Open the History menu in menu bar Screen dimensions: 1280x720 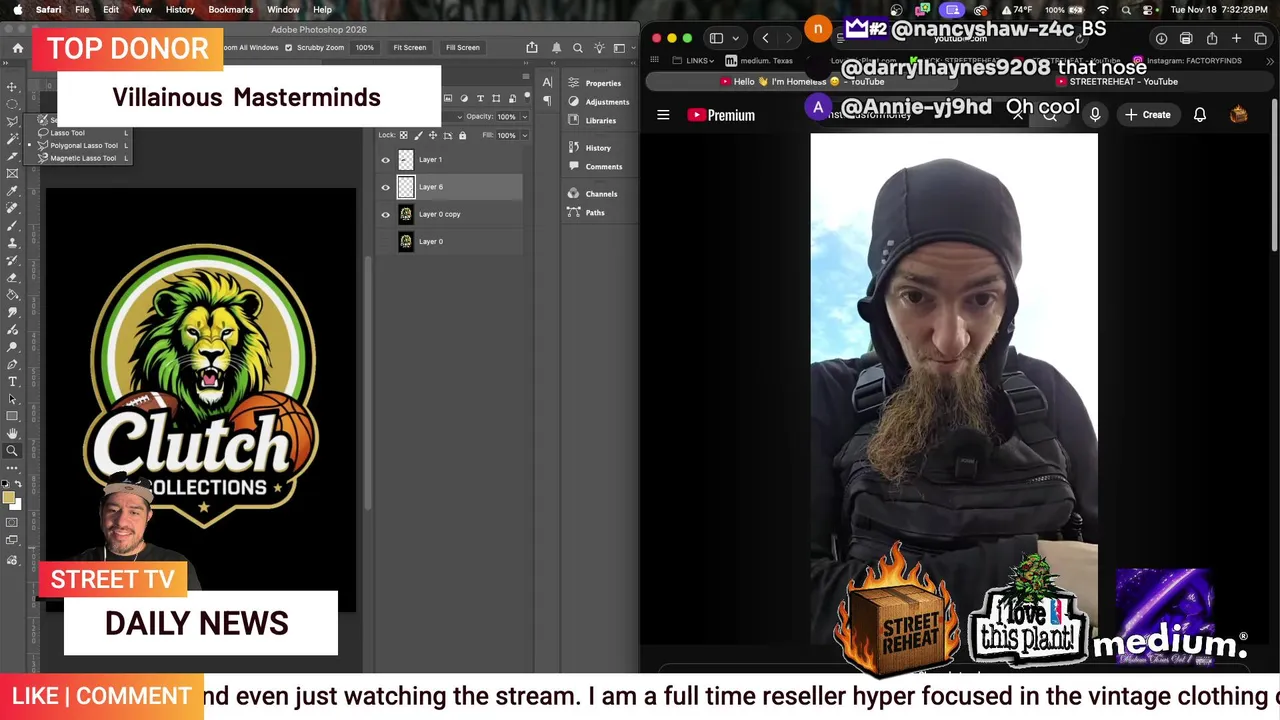pyautogui.click(x=180, y=10)
